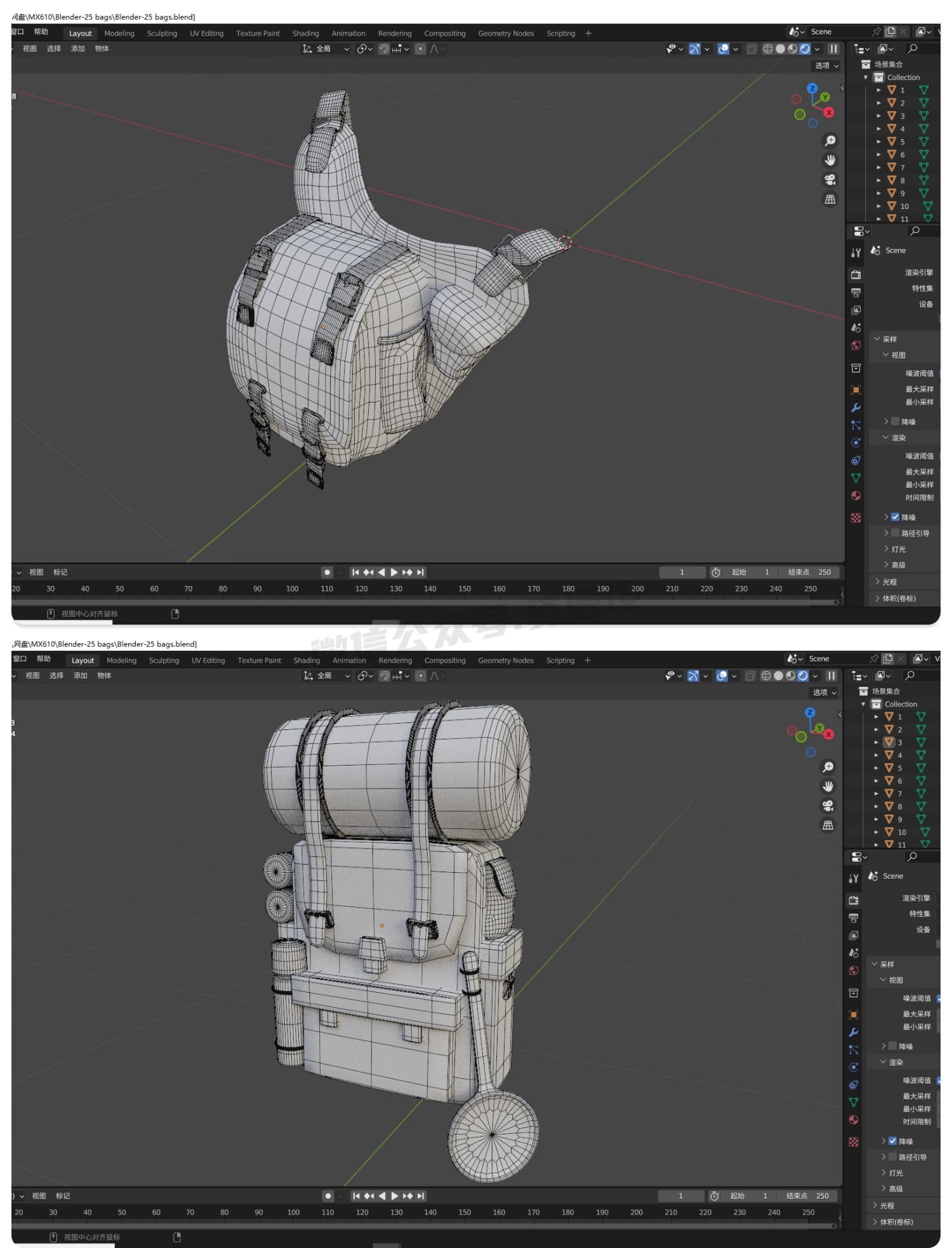Open shading options arrow in sling-bag window
Viewport: 952px width, 1248px height.
[x=817, y=49]
